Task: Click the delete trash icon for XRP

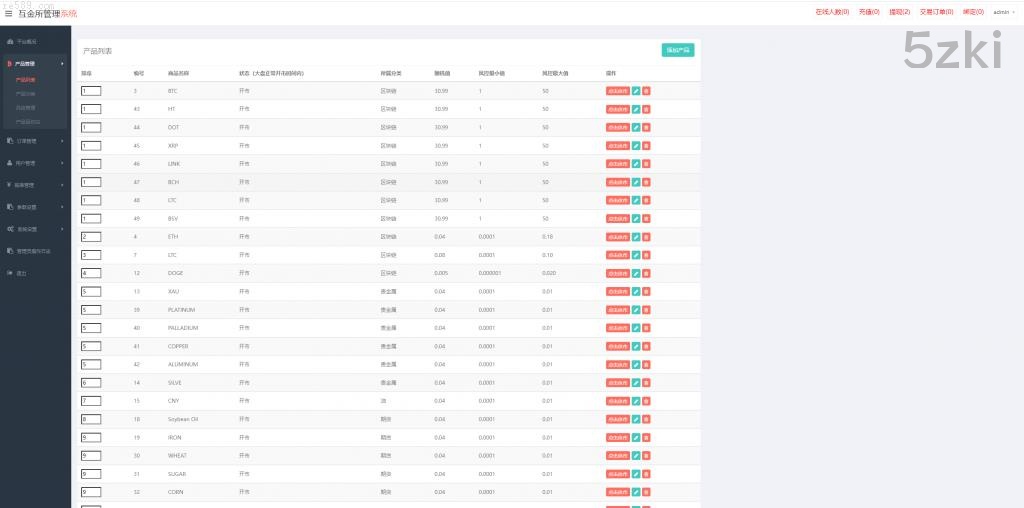Action: coord(646,146)
